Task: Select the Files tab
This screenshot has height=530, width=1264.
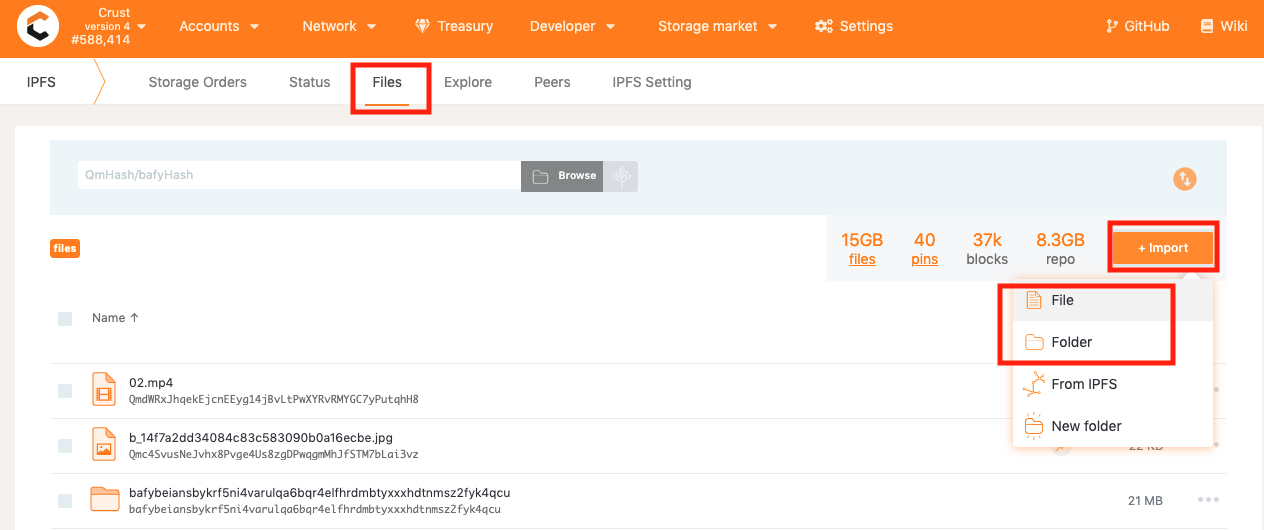Action: tap(387, 82)
